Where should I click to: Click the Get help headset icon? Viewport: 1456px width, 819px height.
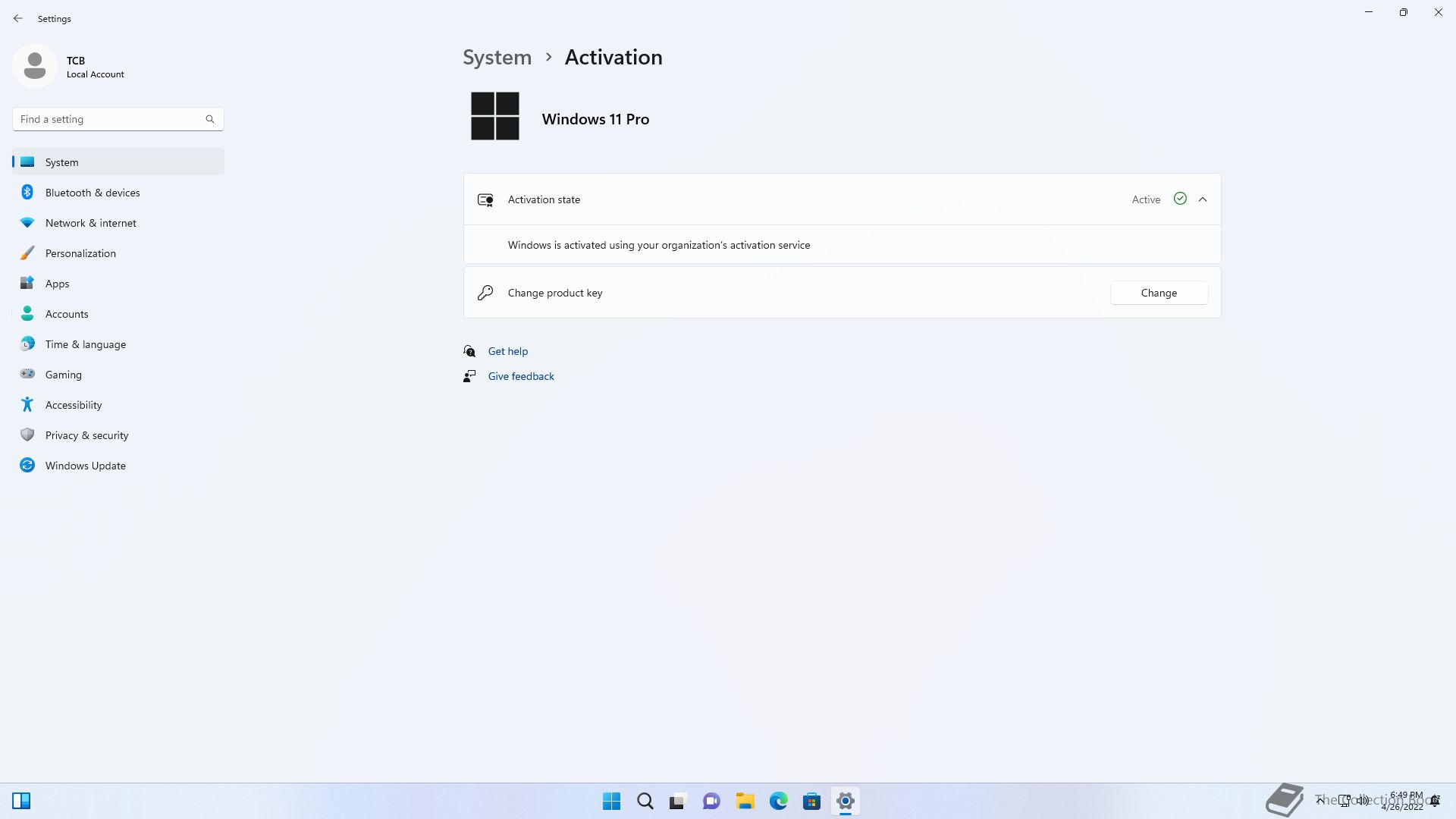point(469,351)
